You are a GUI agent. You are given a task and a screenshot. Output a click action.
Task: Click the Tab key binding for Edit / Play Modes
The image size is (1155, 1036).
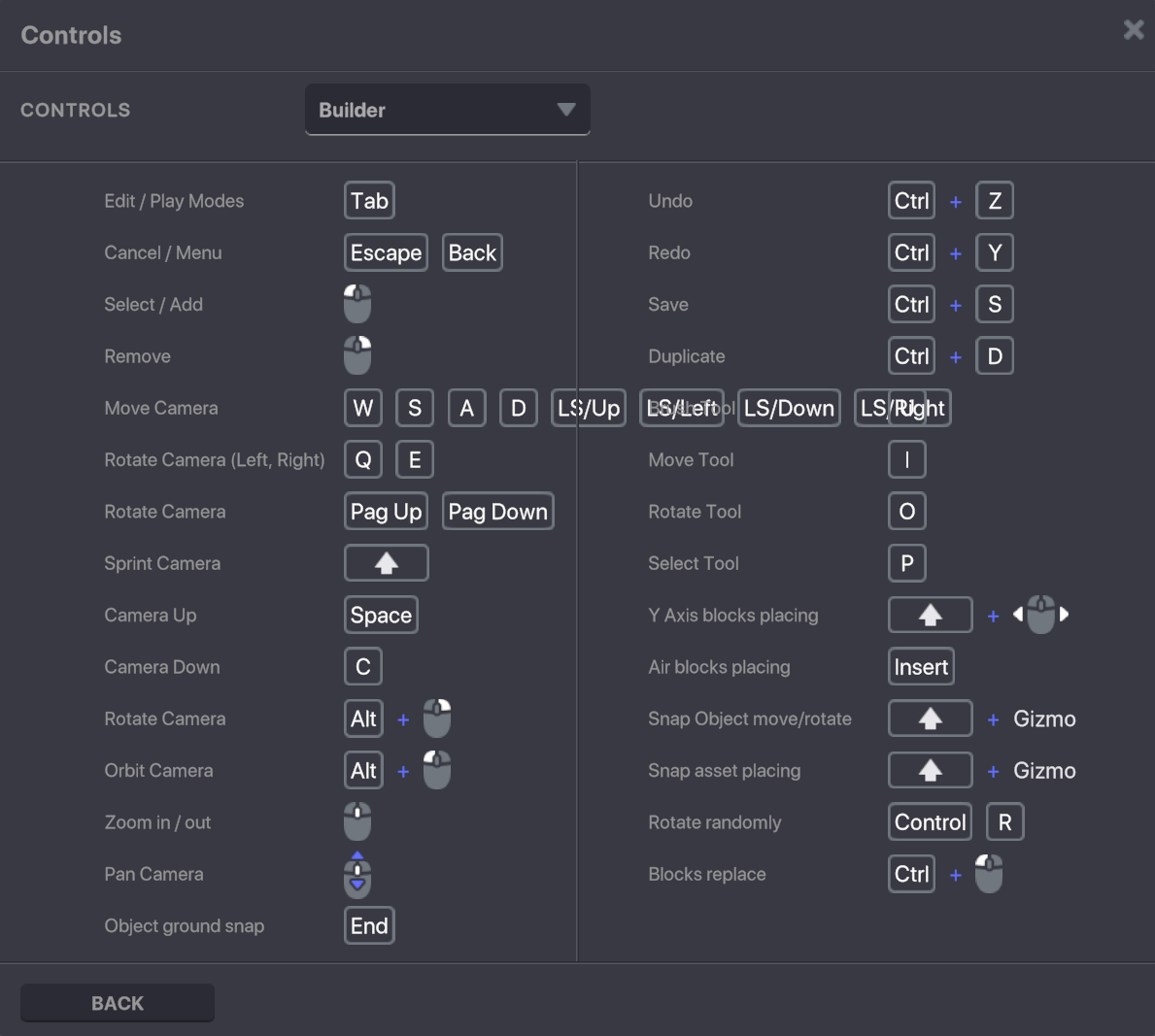[x=369, y=201]
